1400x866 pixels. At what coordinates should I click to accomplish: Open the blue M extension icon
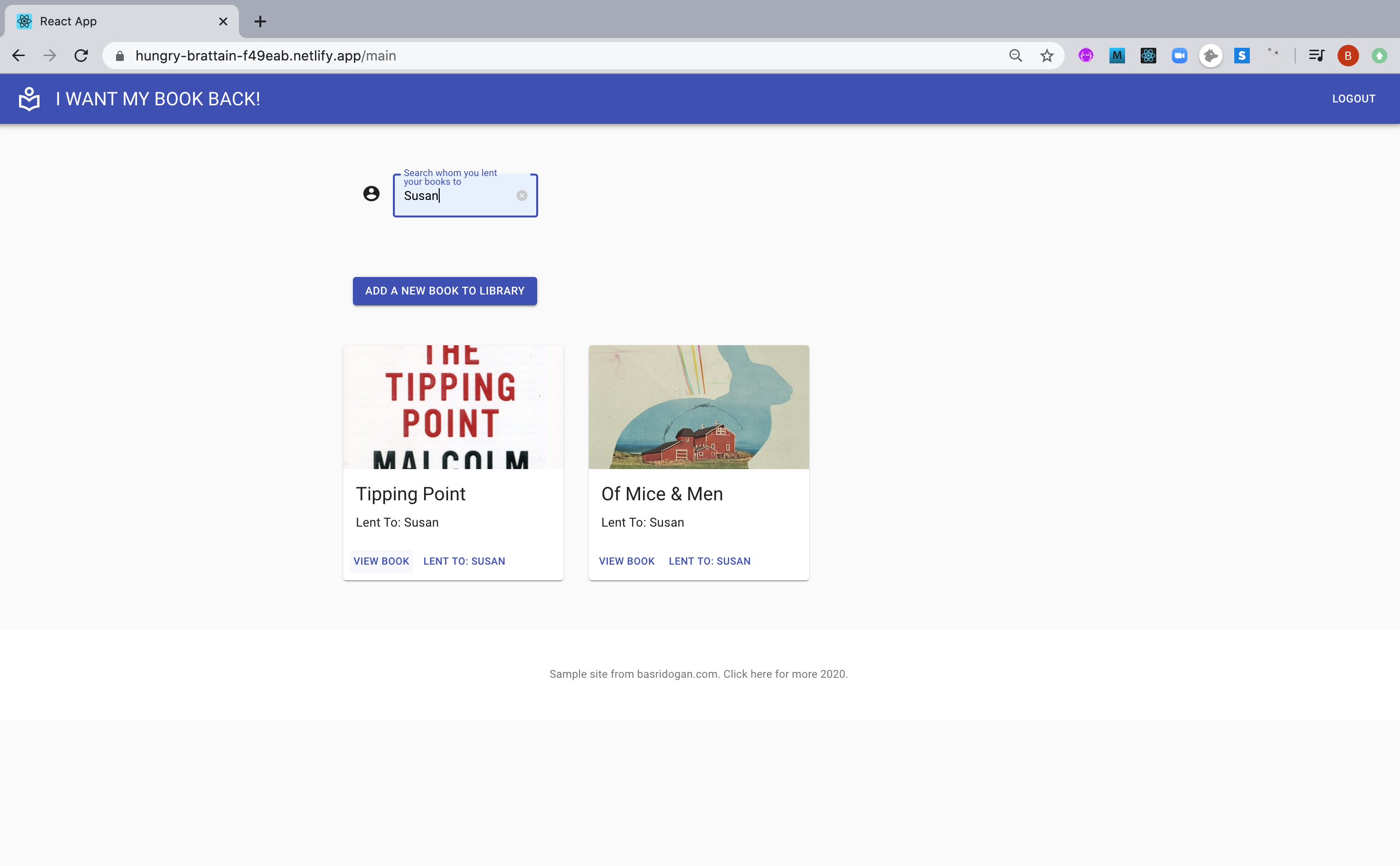(1117, 56)
